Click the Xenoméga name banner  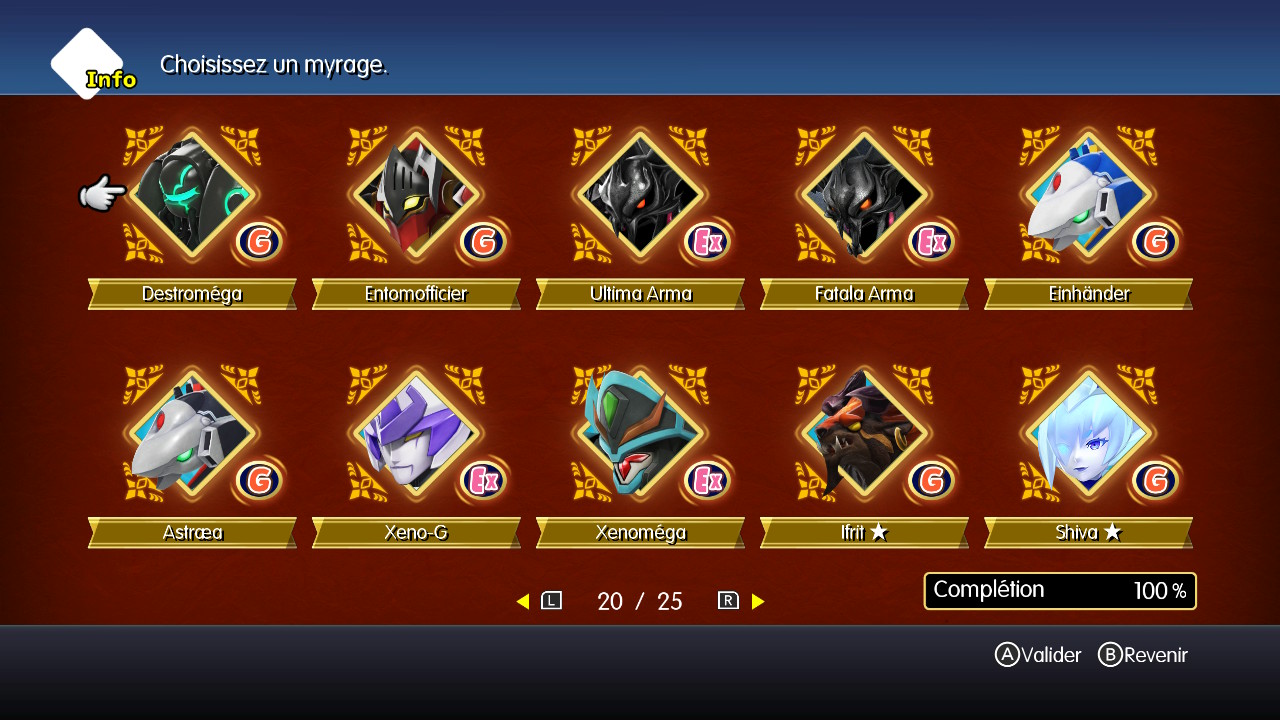[640, 533]
